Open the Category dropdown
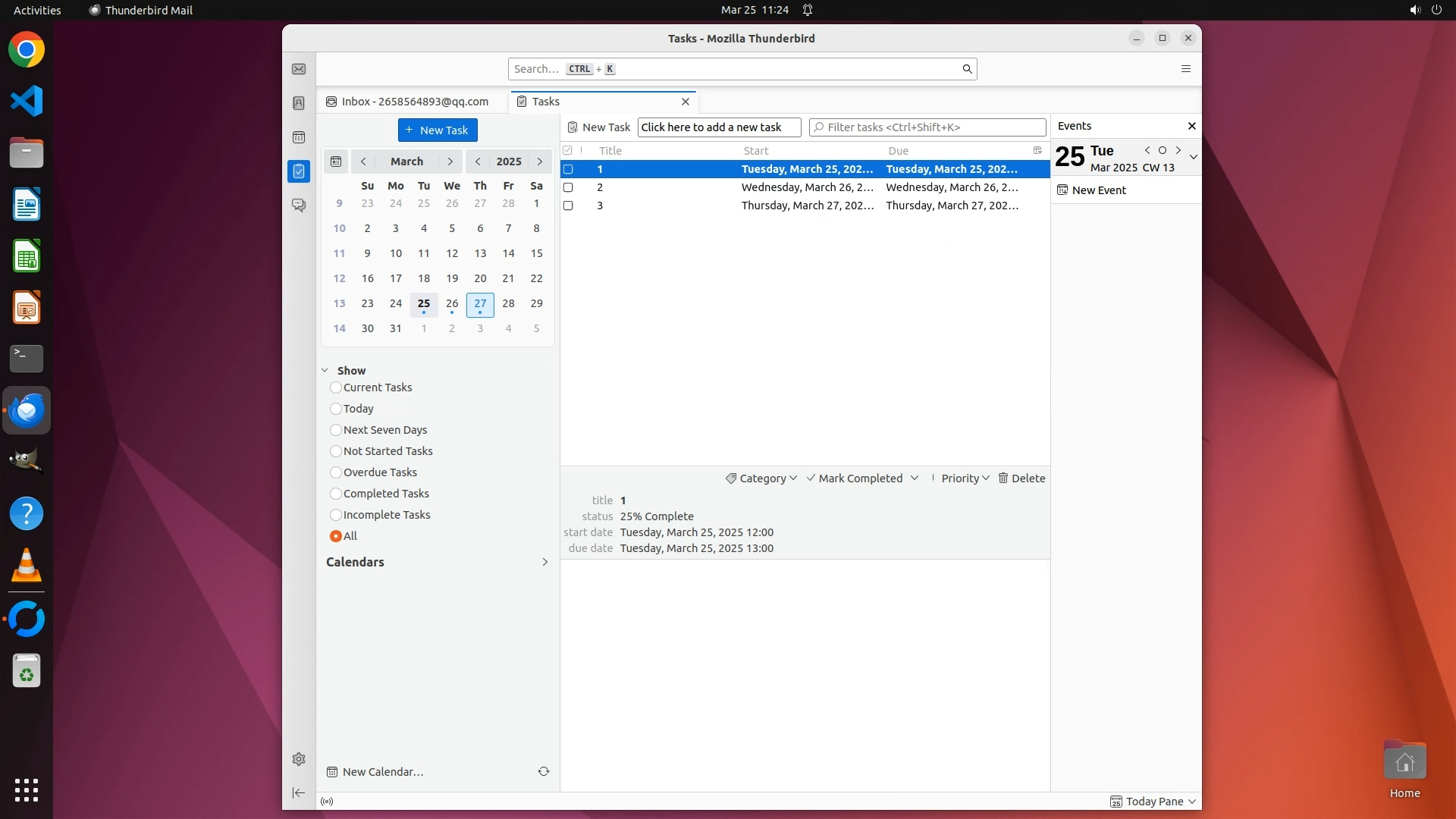This screenshot has width=1456, height=819. [x=761, y=479]
